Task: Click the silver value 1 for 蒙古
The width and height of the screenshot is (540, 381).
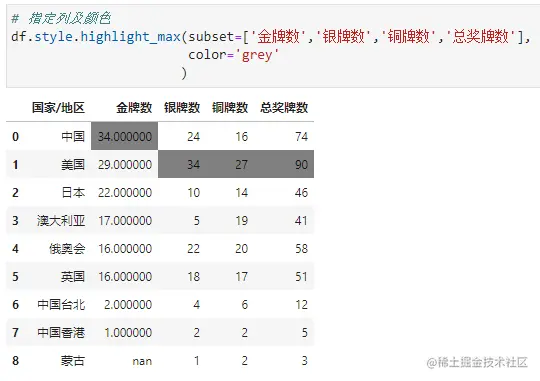Action: tap(197, 361)
